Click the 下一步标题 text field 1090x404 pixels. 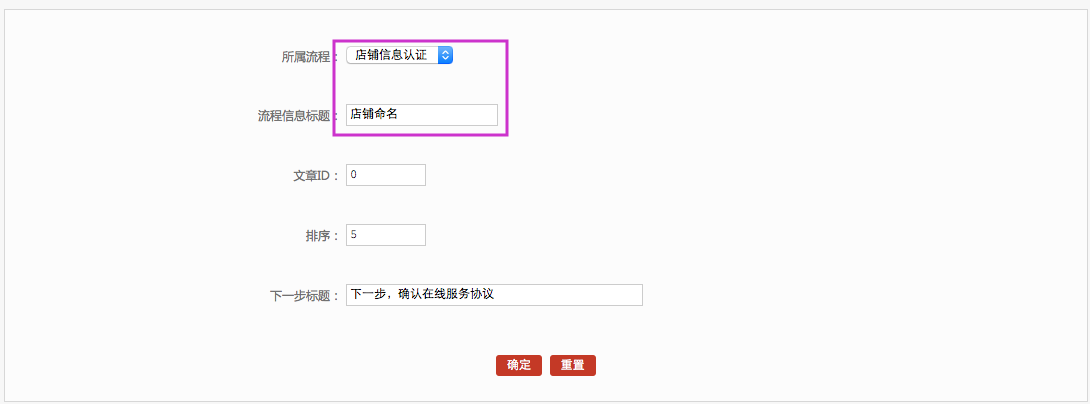pos(494,295)
